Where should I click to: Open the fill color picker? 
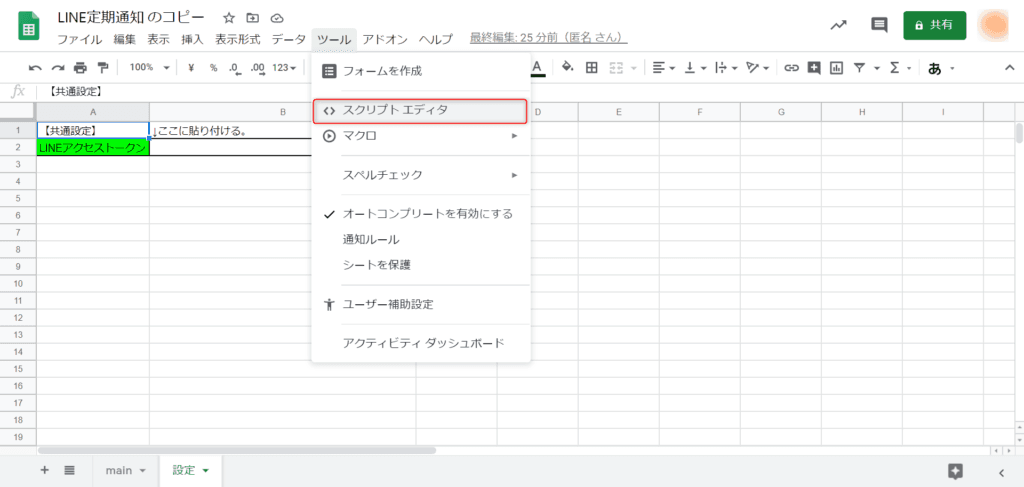(x=567, y=68)
